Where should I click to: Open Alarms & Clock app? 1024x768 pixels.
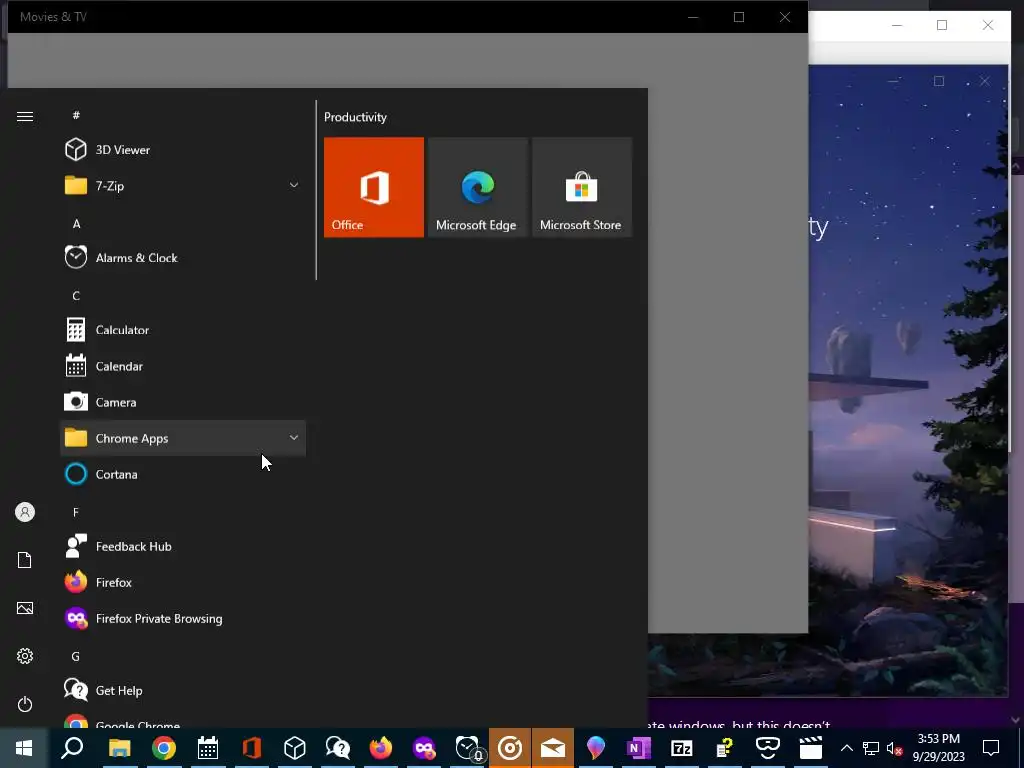pyautogui.click(x=183, y=257)
